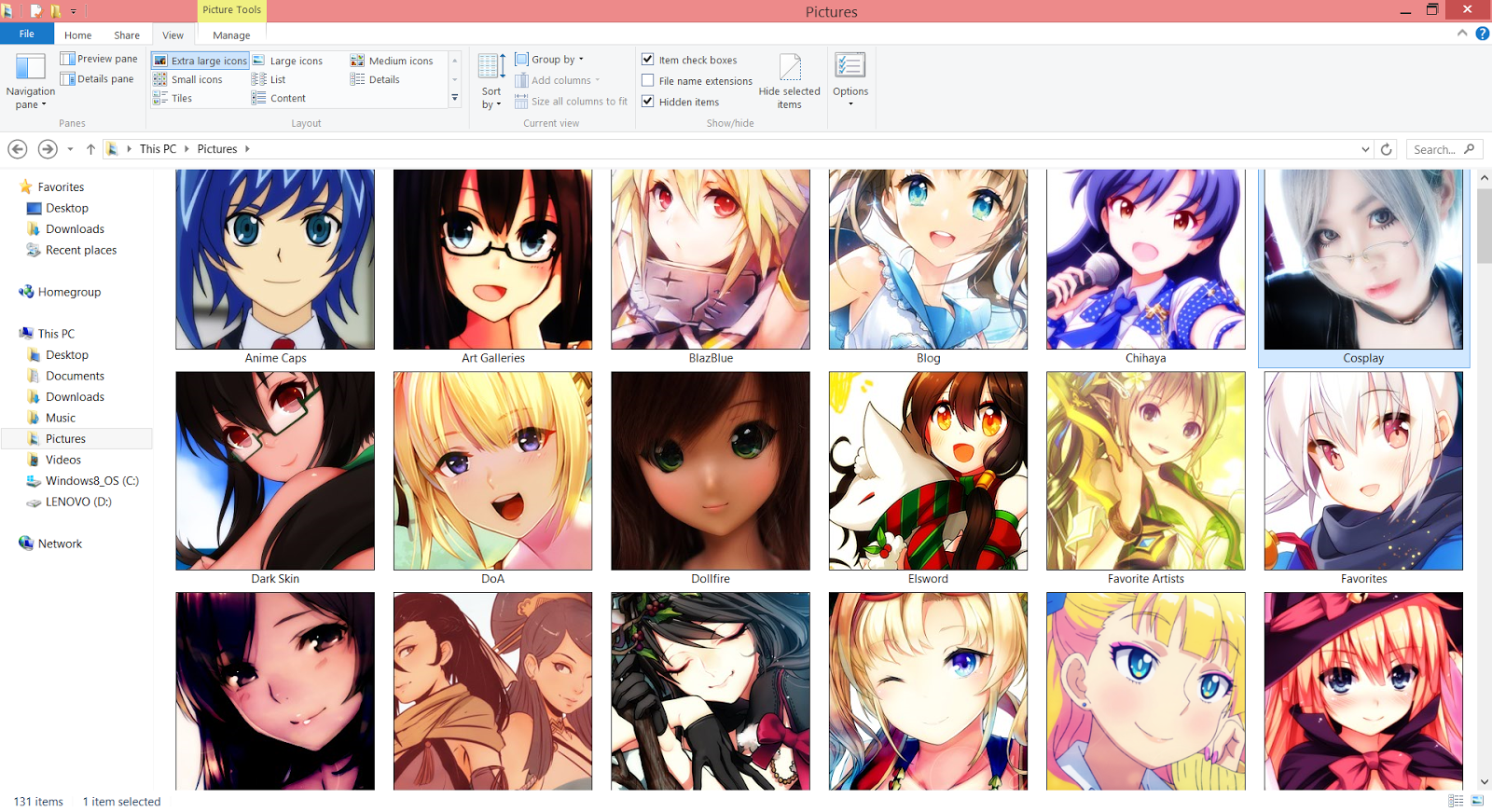Open Windows8_OS (C:) drive

pos(83,481)
